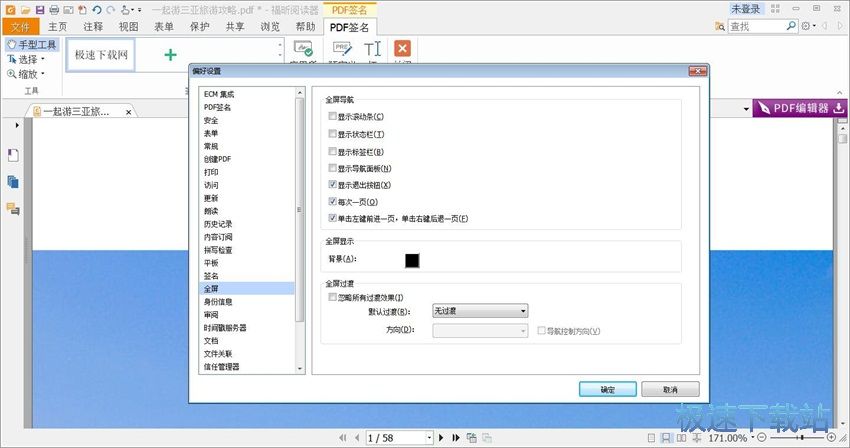Undo last action with the blue arrow icon

pyautogui.click(x=96, y=10)
